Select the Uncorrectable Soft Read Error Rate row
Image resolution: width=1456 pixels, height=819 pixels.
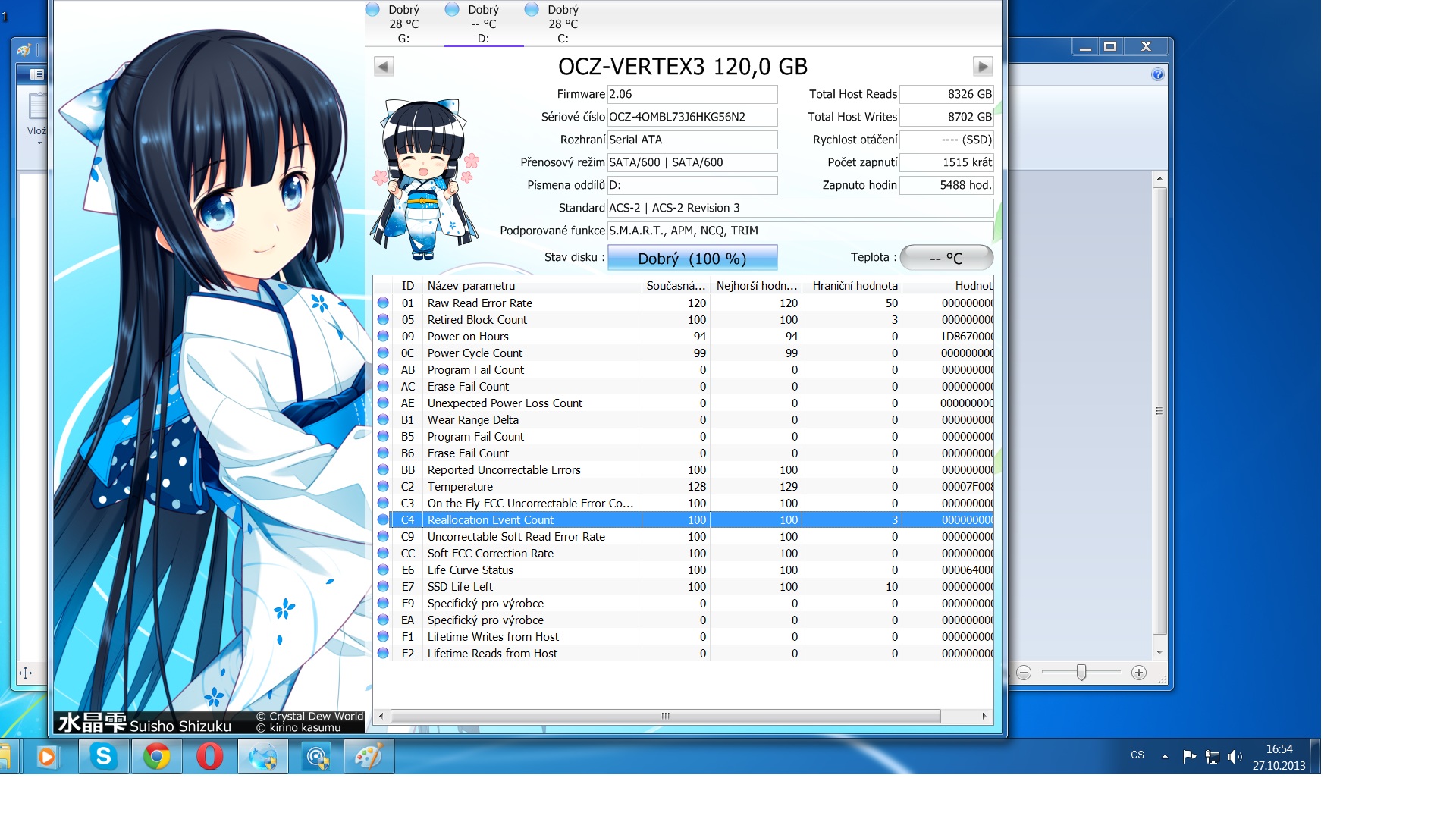683,537
